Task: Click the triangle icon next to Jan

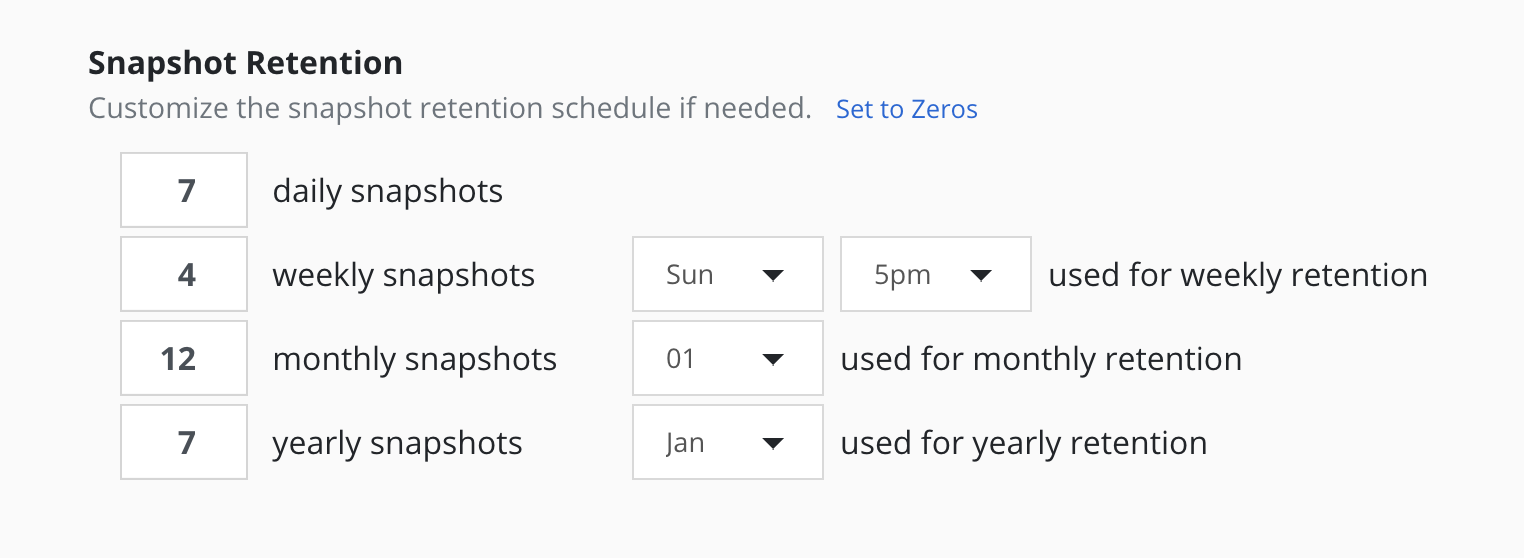Action: [772, 443]
